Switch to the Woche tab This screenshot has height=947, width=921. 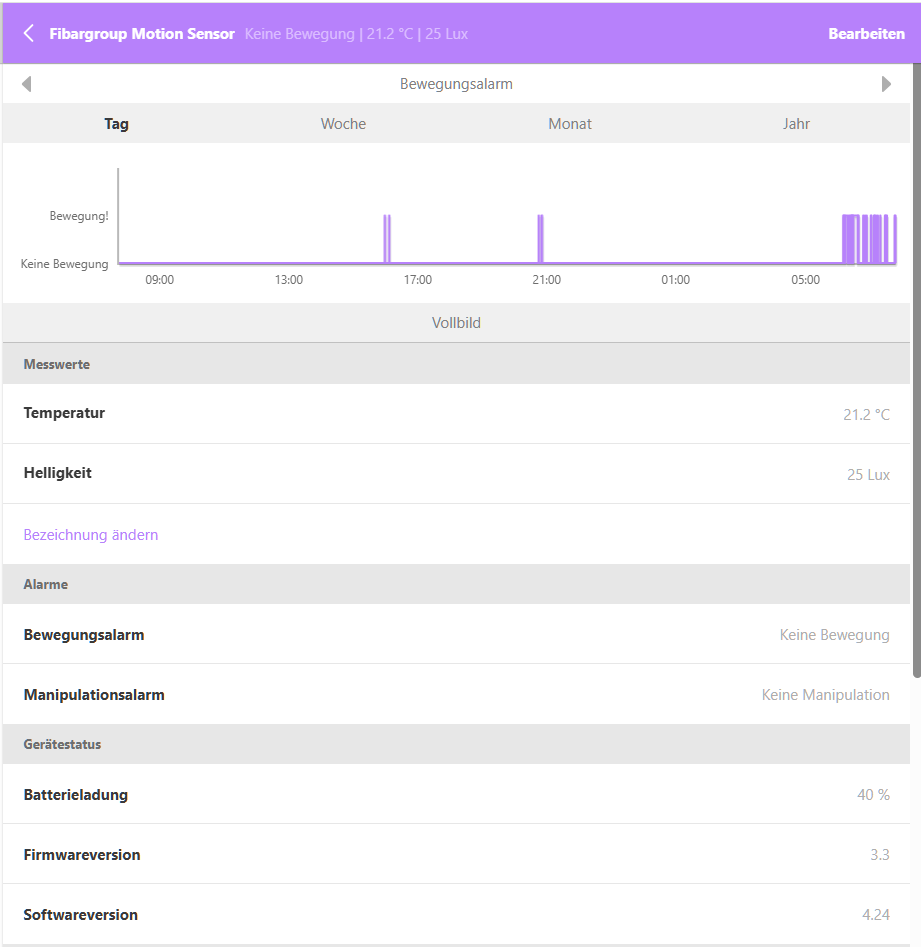click(x=343, y=124)
